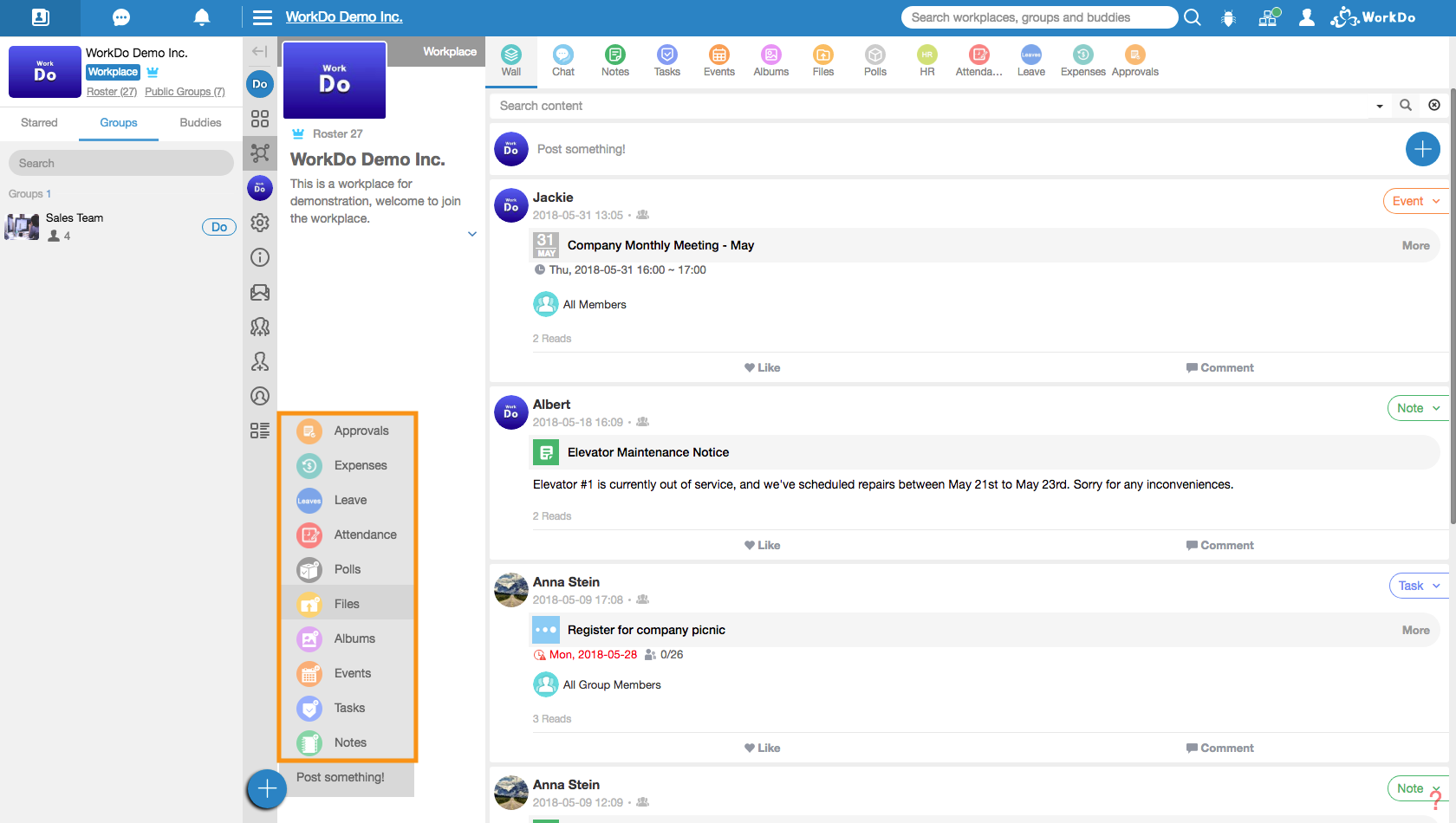This screenshot has width=1456, height=823.
Task: Choose Leave in the popup menu
Action: click(x=348, y=500)
